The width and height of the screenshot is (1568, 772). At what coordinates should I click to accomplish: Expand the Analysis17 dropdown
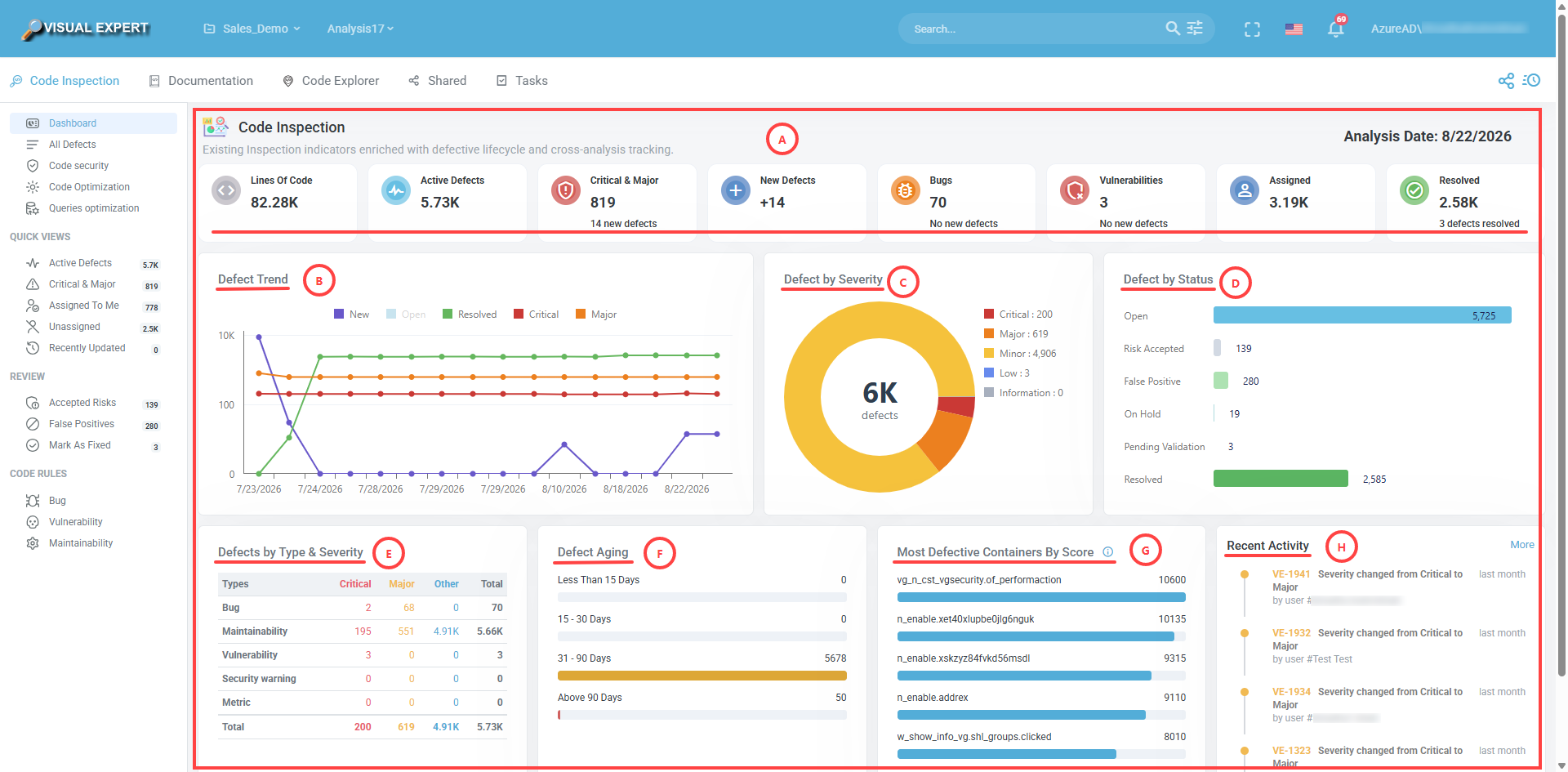tap(360, 29)
